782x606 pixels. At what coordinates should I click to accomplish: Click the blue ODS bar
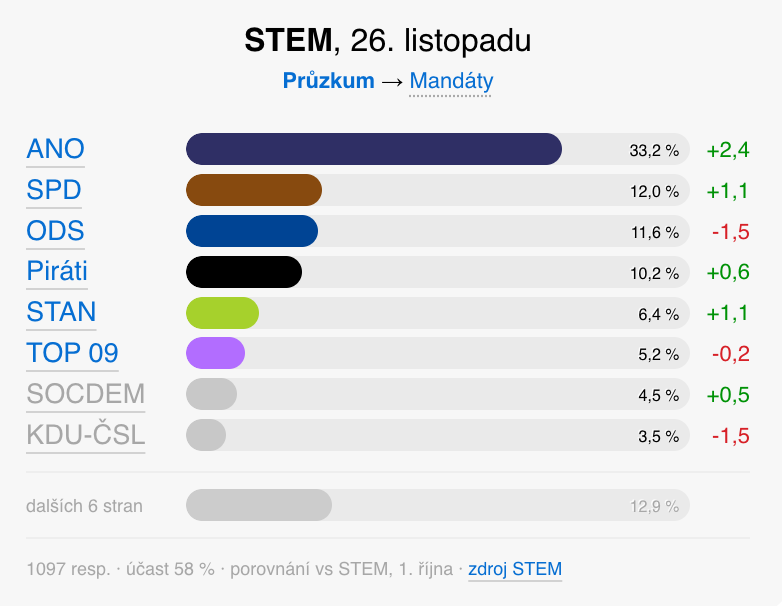click(x=252, y=231)
